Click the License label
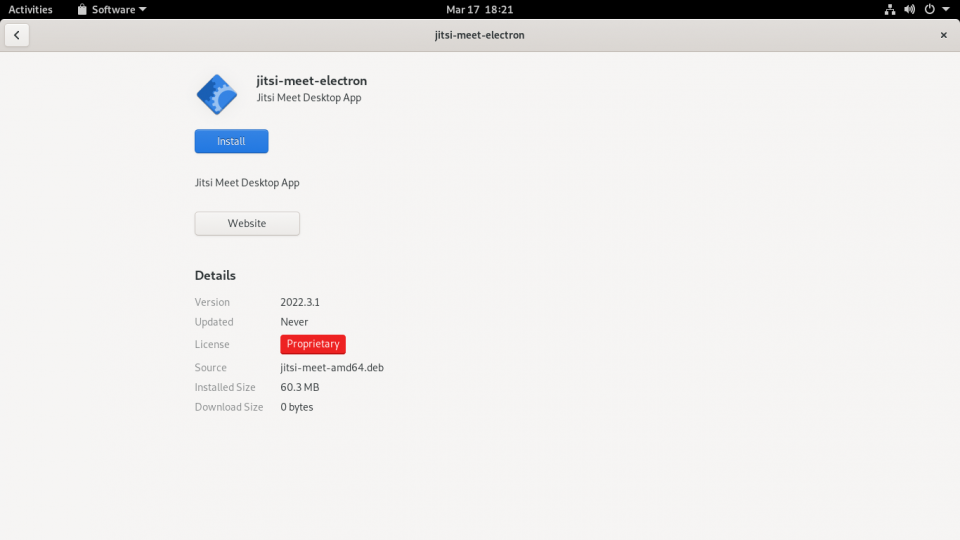This screenshot has width=960, height=540. pyautogui.click(x=212, y=344)
